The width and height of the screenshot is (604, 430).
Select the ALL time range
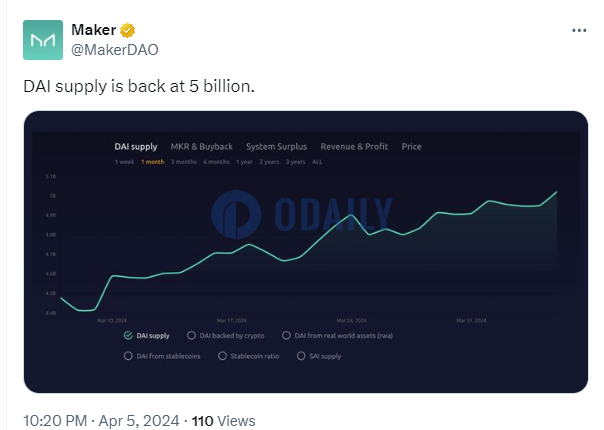317,162
